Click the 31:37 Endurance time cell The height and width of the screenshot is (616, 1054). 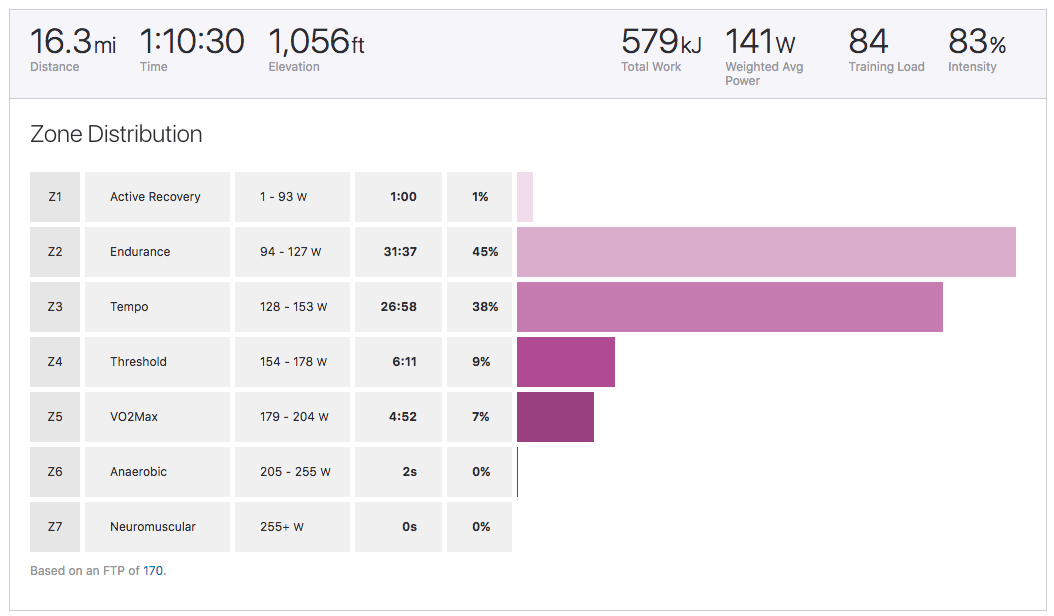pos(399,252)
